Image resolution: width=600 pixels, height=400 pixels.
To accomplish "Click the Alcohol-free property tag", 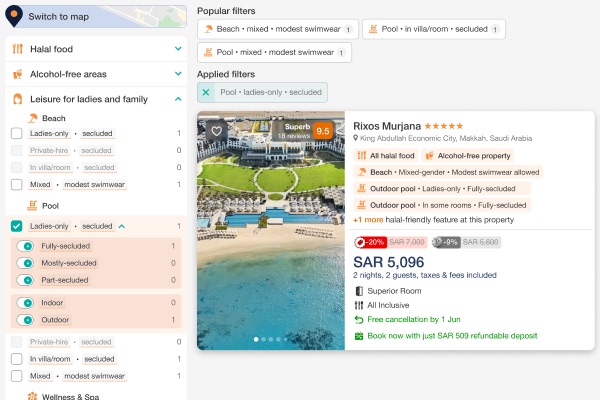I will click(468, 155).
